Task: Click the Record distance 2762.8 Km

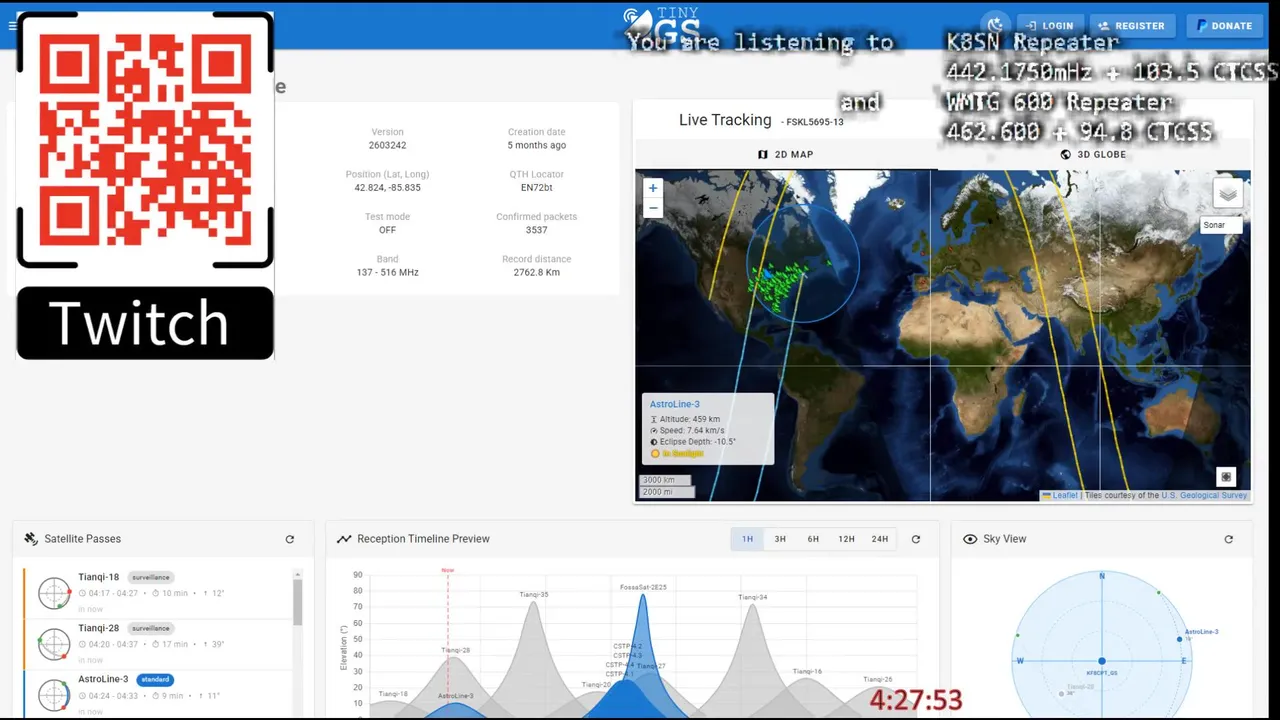Action: (537, 272)
